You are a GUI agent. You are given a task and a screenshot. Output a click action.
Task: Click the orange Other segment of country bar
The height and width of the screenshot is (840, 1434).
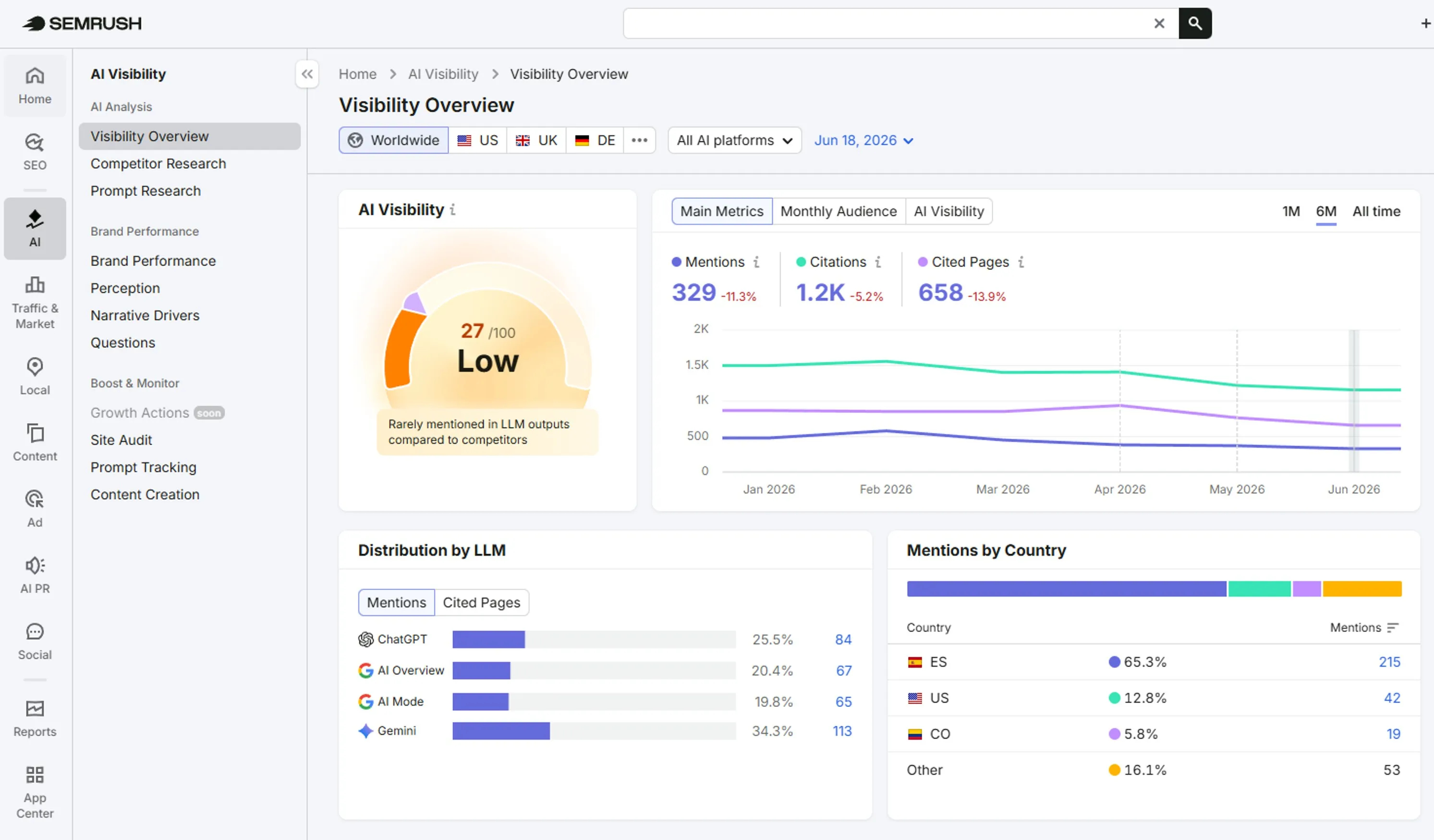pos(1362,588)
